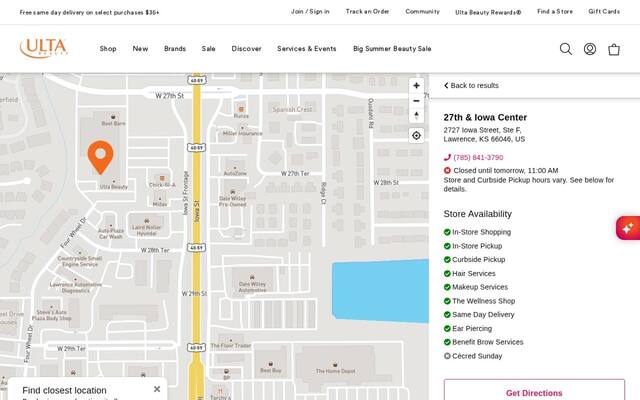This screenshot has height=400, width=640.
Task: Click Find a Store
Action: [x=555, y=11]
